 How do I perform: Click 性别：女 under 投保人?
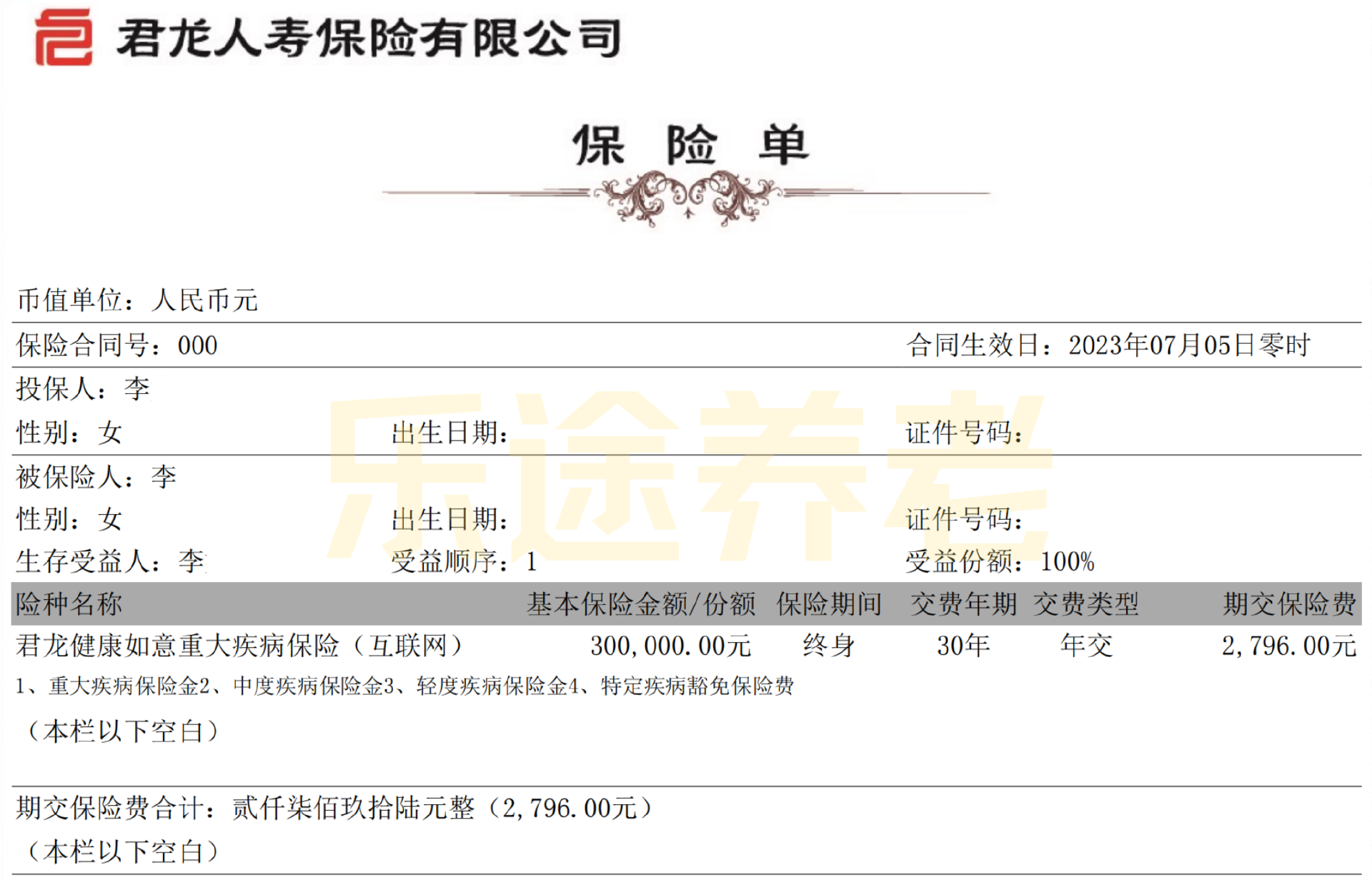tap(70, 433)
